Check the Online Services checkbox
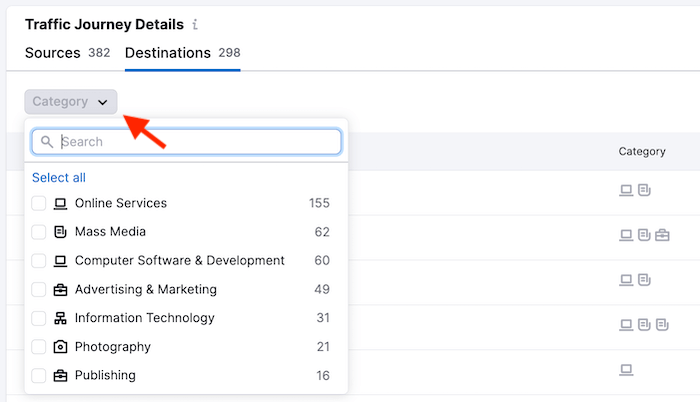Viewport: 700px width, 402px height. tap(39, 204)
